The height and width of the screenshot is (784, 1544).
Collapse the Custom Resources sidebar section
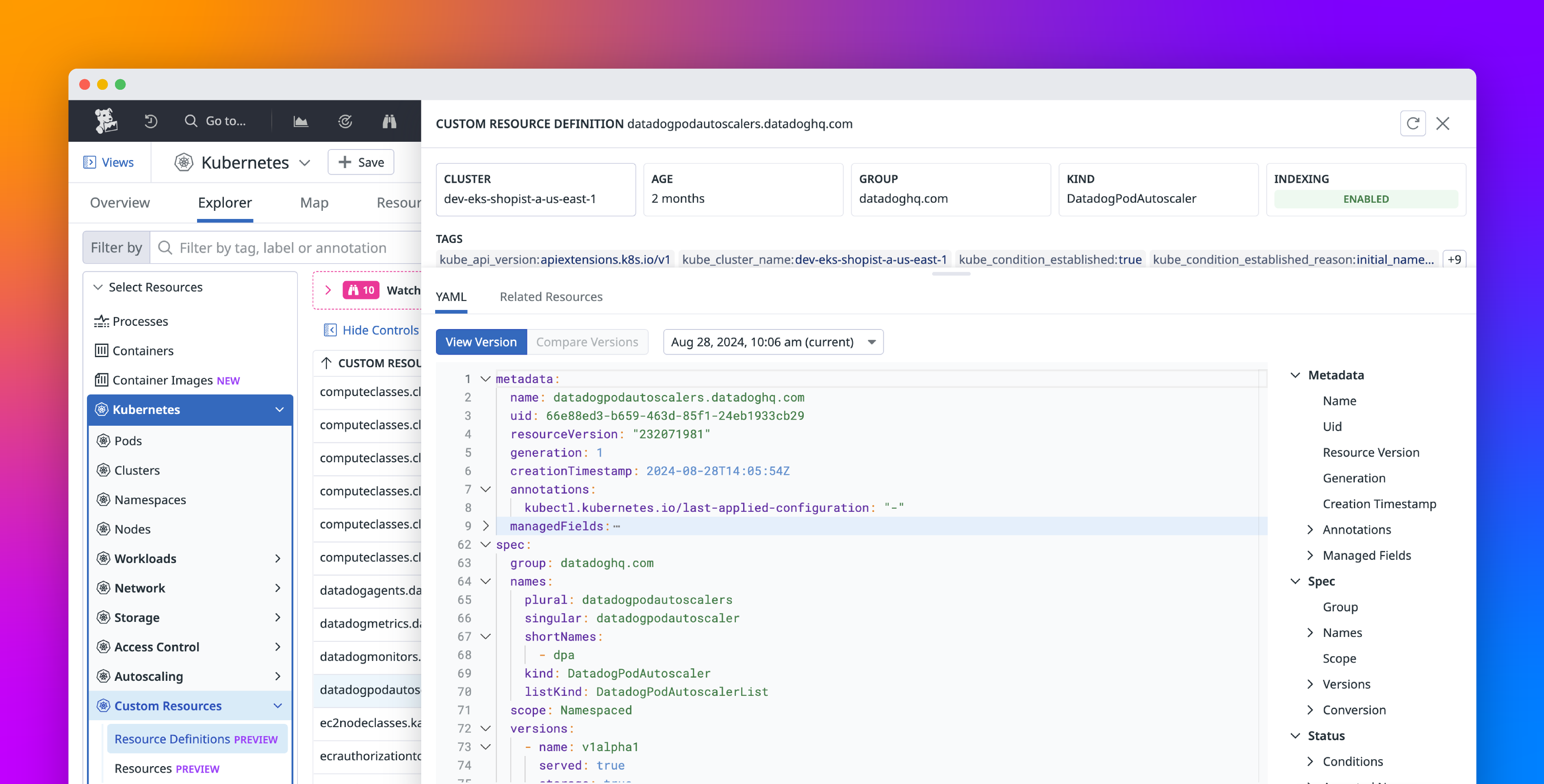click(278, 706)
